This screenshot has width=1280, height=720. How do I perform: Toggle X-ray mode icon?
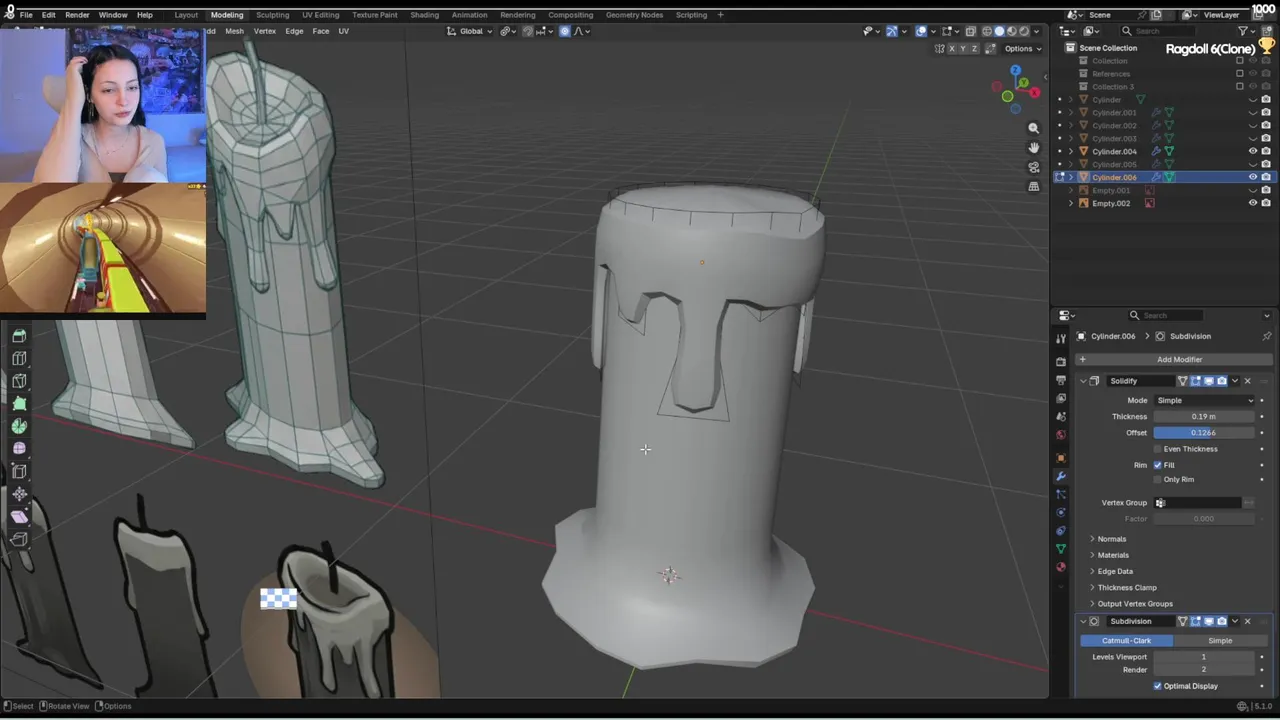970,31
